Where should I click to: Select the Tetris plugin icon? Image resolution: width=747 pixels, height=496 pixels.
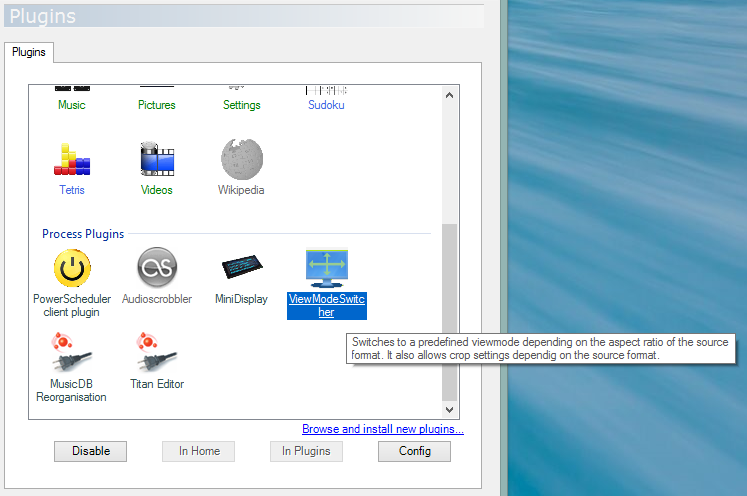click(x=72, y=160)
